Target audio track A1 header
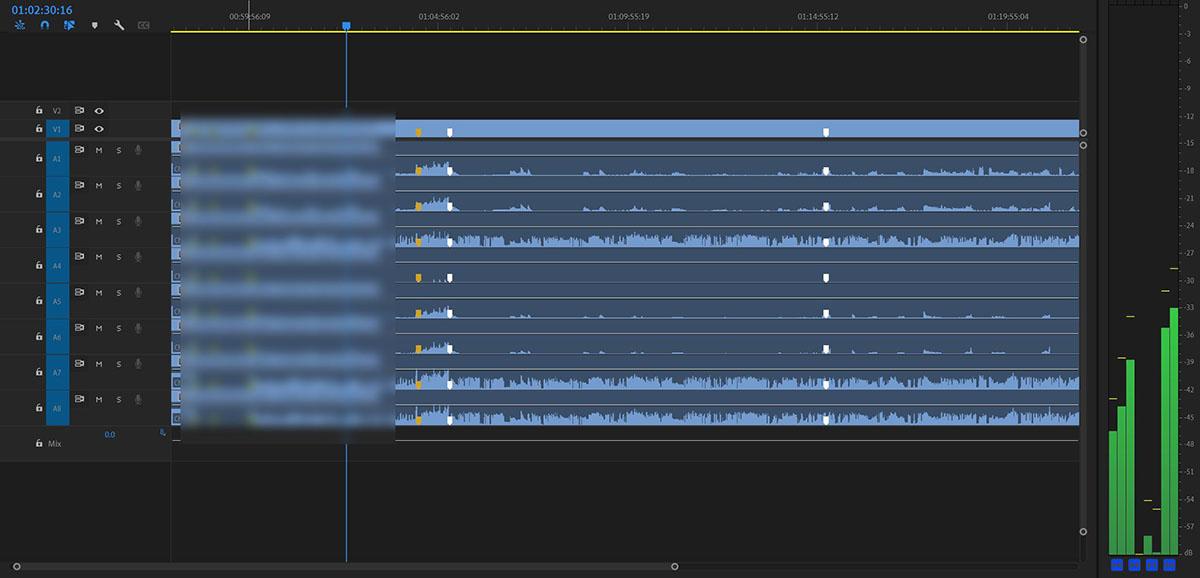Screen dimensions: 1200x578 (x=57, y=158)
